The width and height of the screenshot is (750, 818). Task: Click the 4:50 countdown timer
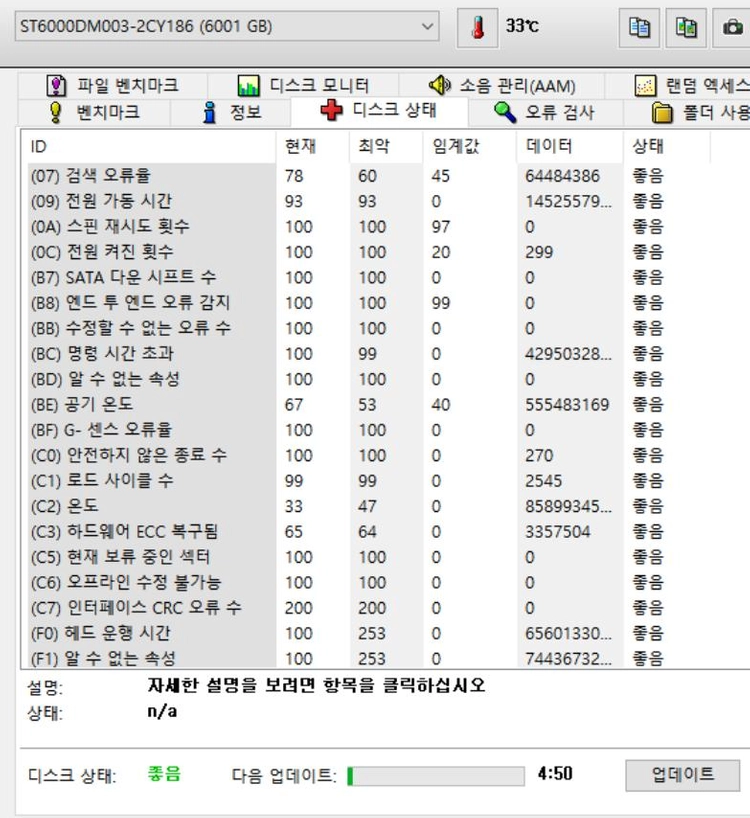click(x=555, y=774)
